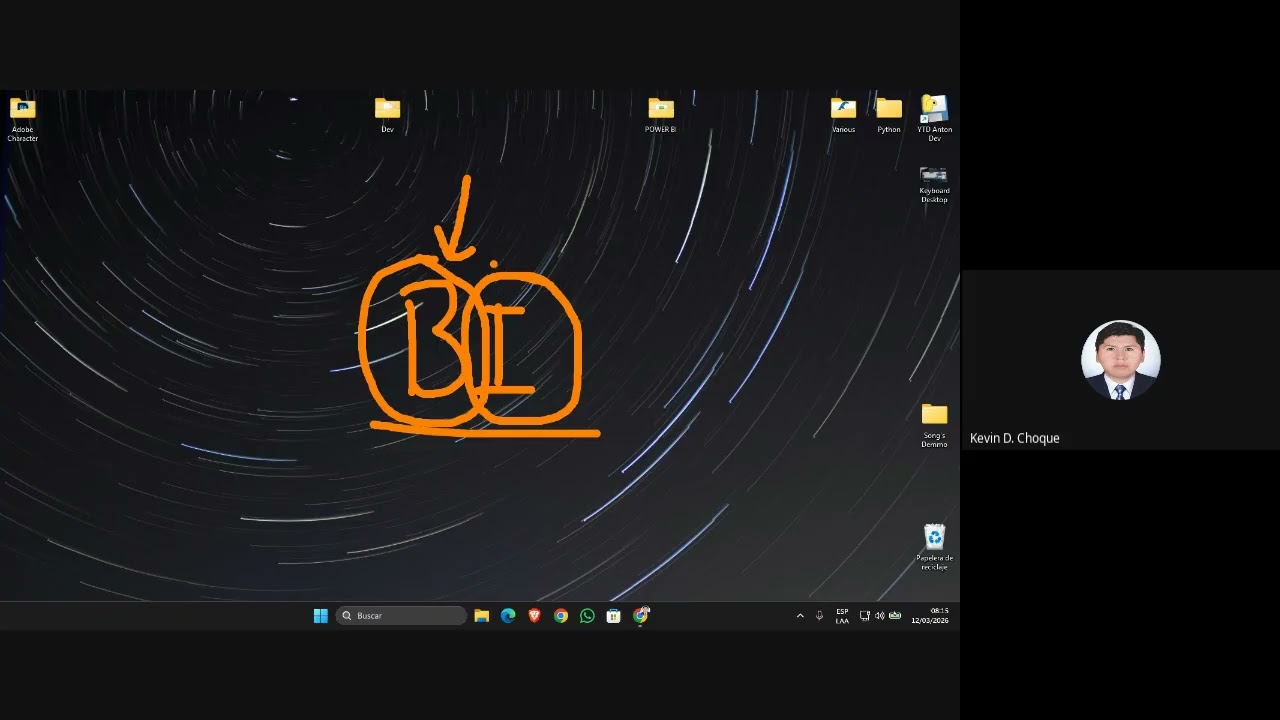1280x720 pixels.
Task: Select the Keyboard Desktop icon
Action: (x=934, y=184)
